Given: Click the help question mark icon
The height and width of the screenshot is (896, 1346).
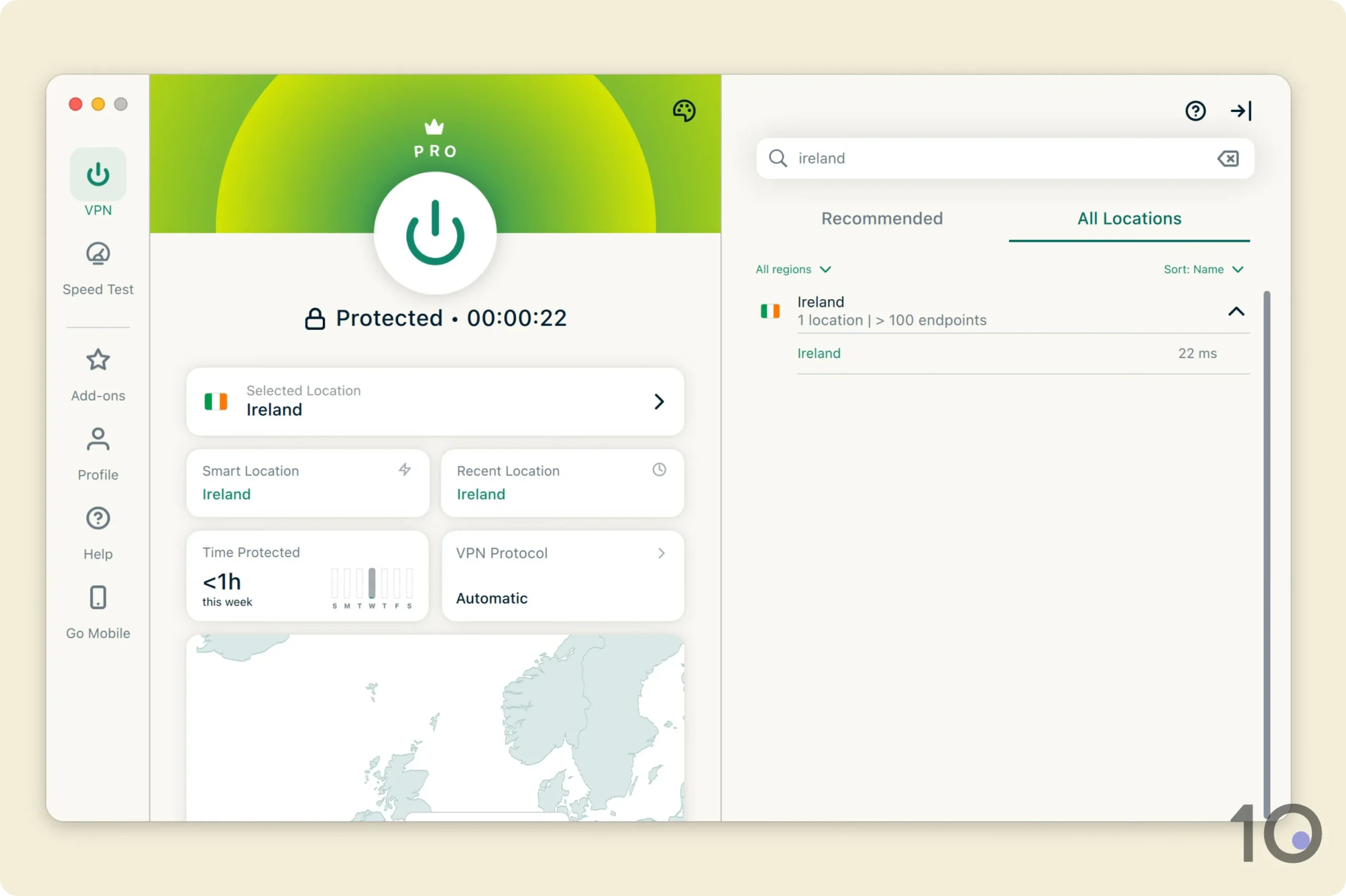Looking at the screenshot, I should pyautogui.click(x=1195, y=110).
